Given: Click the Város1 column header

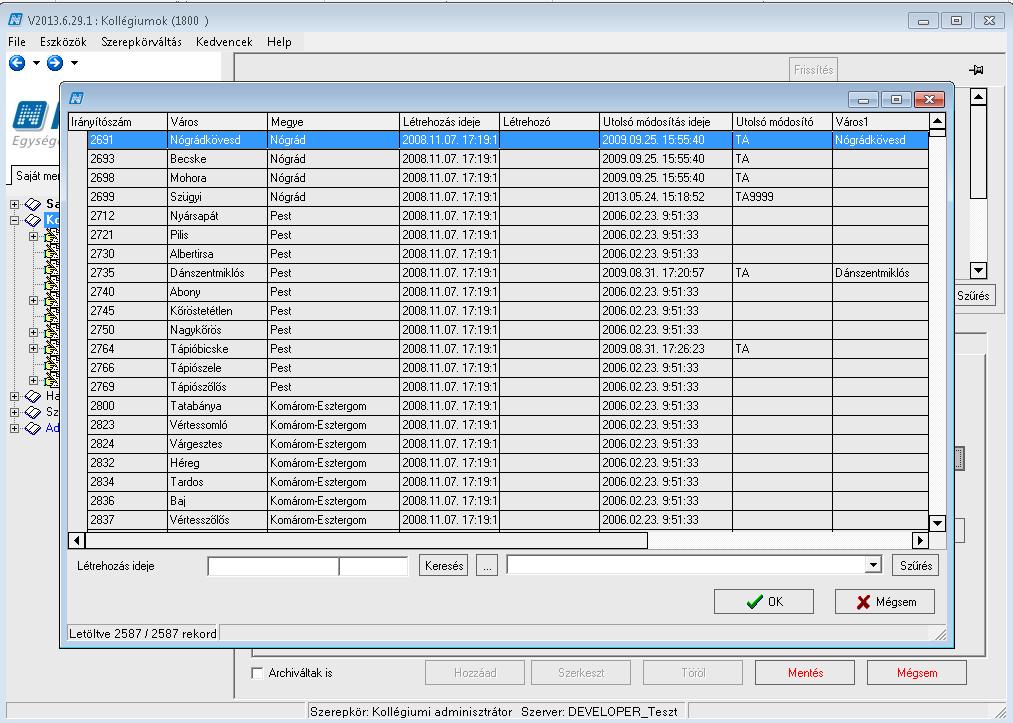Looking at the screenshot, I should [x=881, y=121].
